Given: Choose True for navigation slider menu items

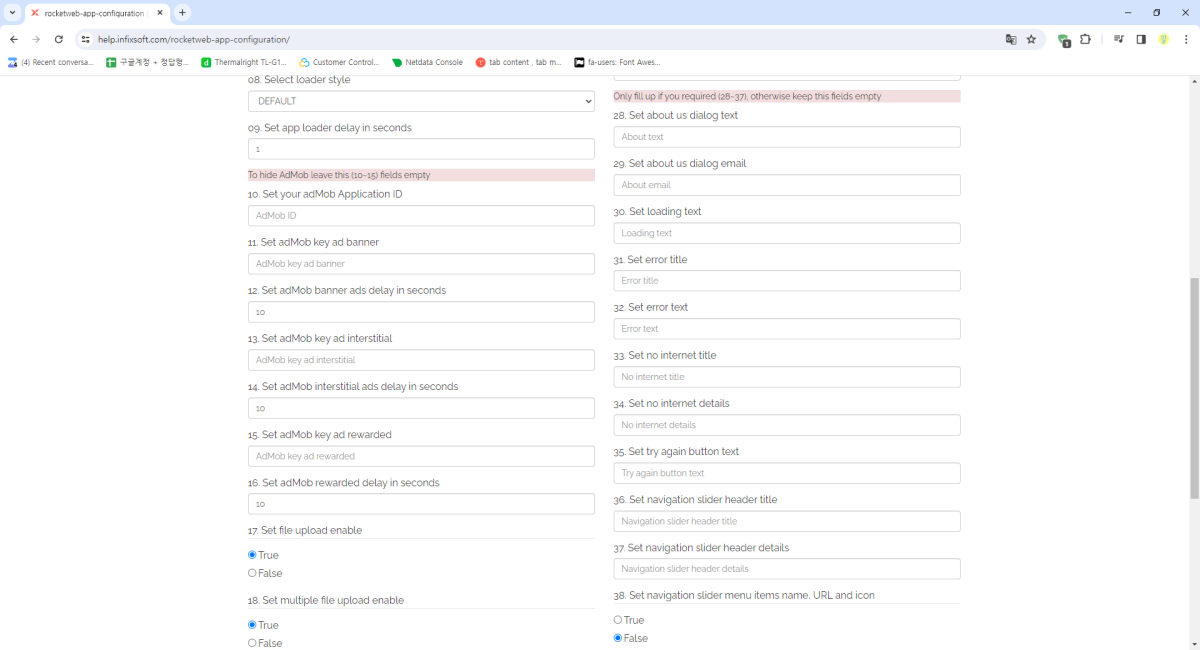Looking at the screenshot, I should click(618, 620).
